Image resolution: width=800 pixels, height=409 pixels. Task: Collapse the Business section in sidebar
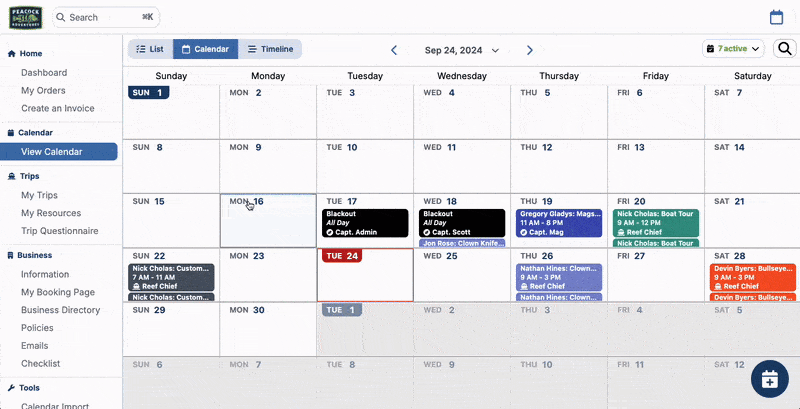click(x=35, y=255)
